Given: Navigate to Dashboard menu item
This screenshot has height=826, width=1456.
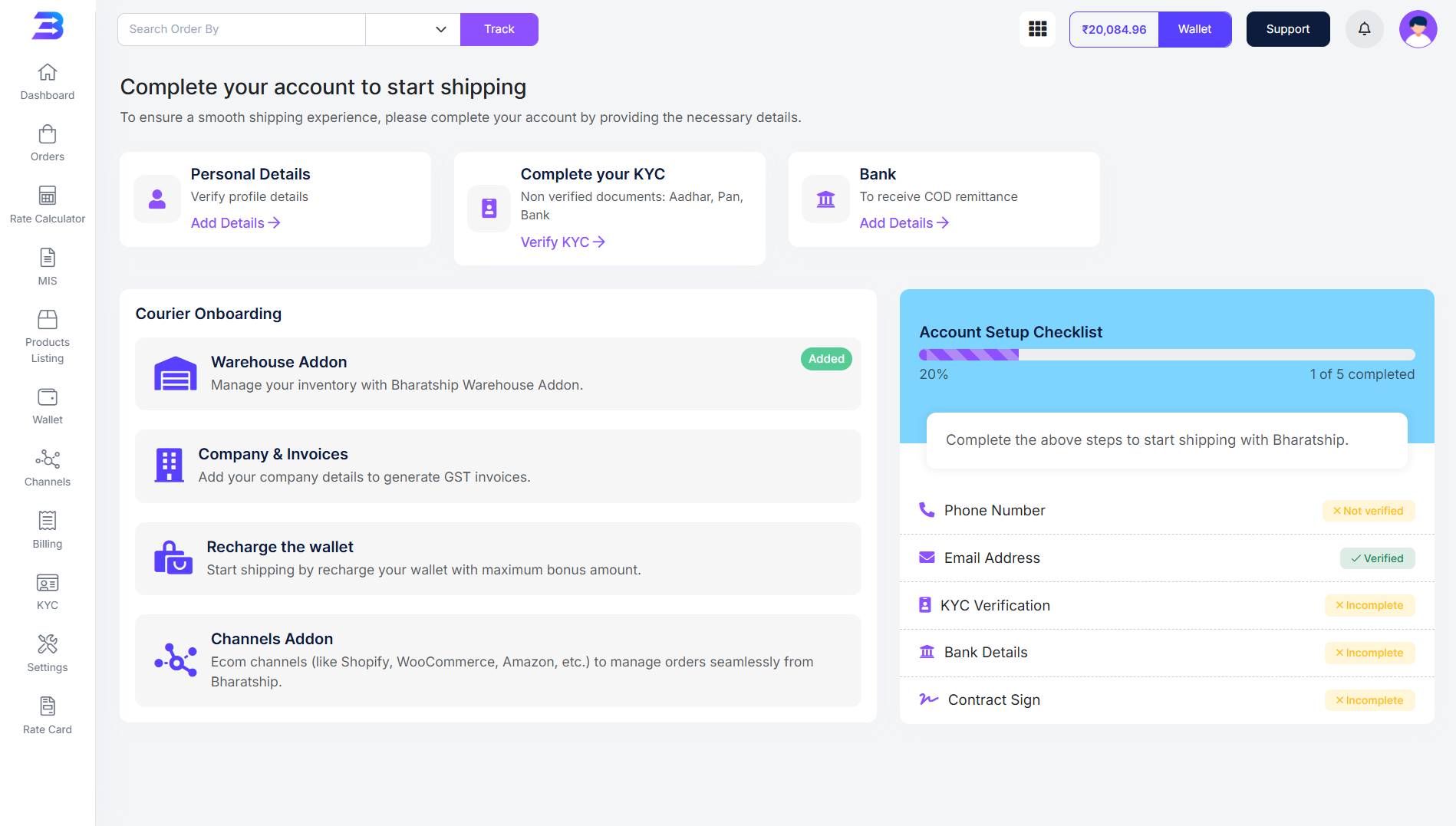Looking at the screenshot, I should (x=48, y=81).
